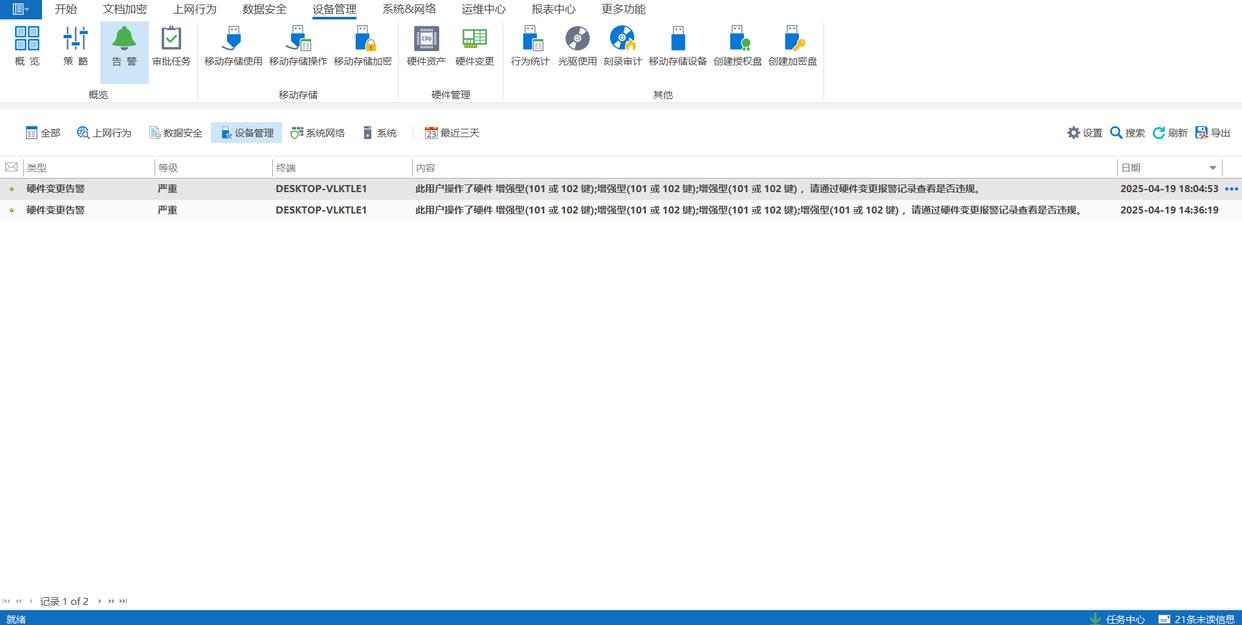1242x625 pixels.
Task: Open 创建授权盘 icon
Action: tap(738, 47)
